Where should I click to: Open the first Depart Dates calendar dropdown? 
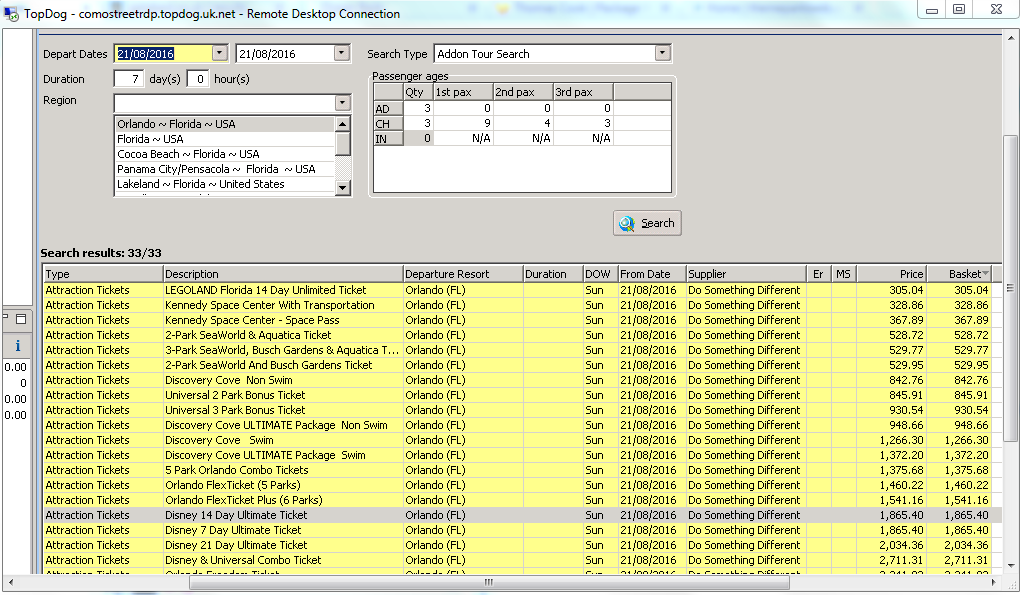[x=220, y=54]
